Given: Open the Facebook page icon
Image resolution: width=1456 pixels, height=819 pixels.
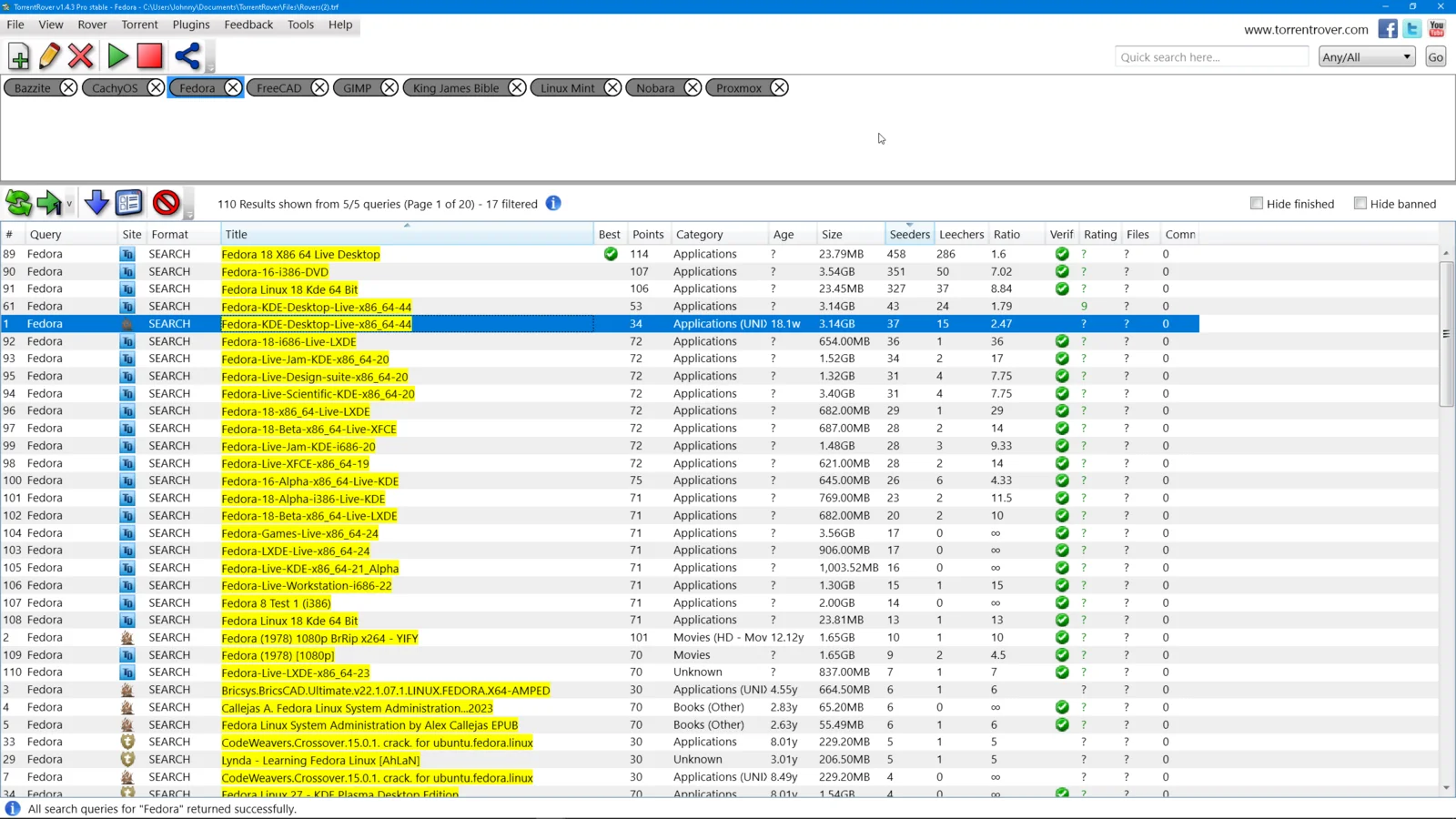Looking at the screenshot, I should tap(1388, 29).
